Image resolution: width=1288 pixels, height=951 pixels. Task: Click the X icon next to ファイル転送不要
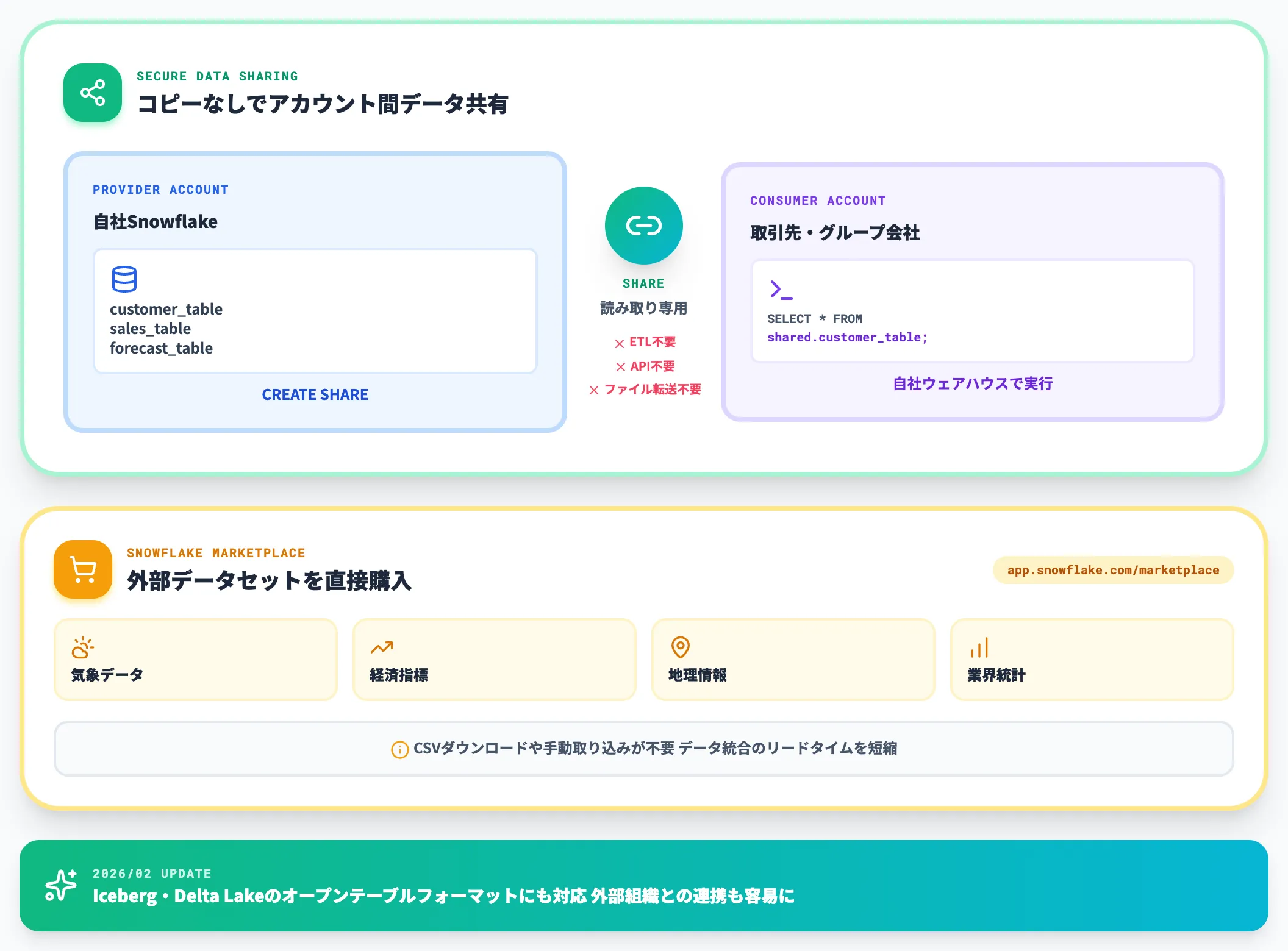[593, 390]
